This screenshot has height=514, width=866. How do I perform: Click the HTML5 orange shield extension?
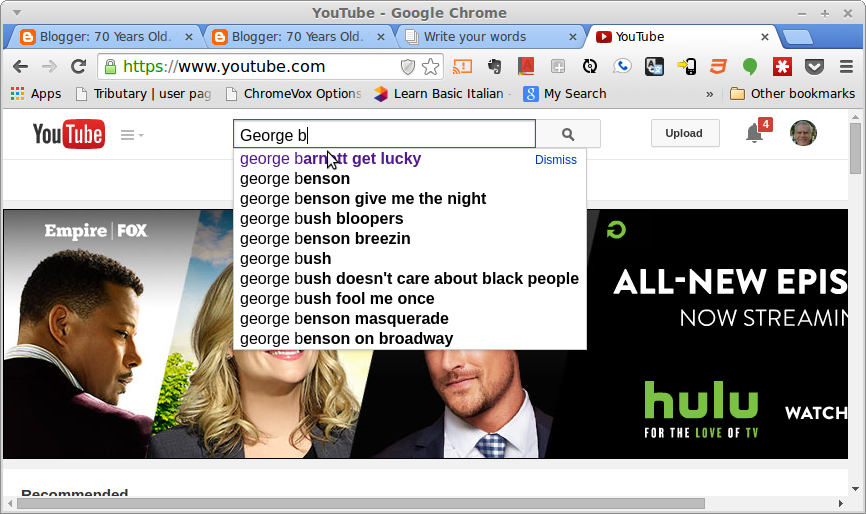[718, 67]
